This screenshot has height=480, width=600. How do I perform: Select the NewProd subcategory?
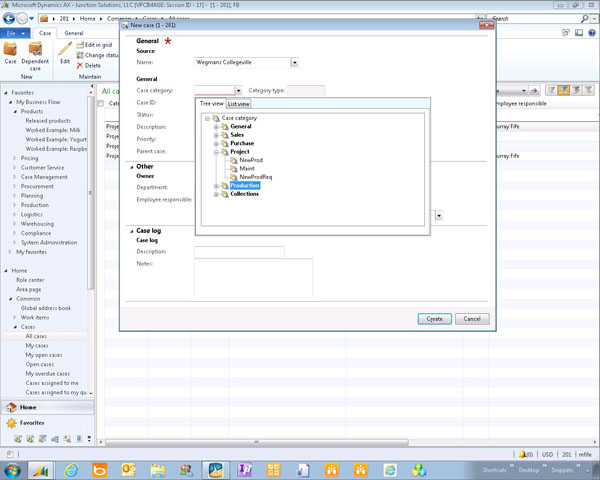pyautogui.click(x=251, y=160)
